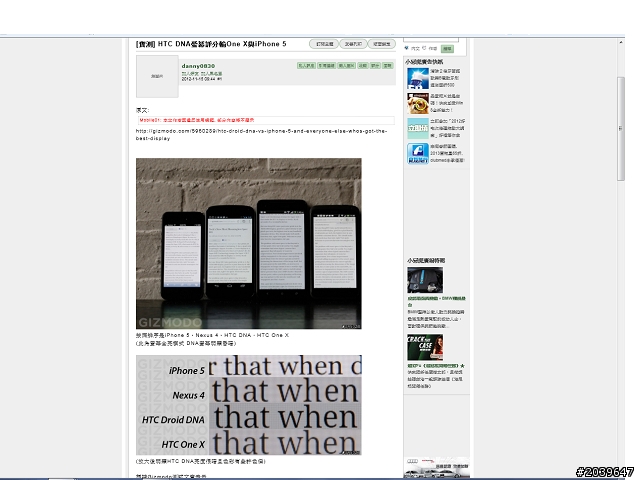Open the danny0830 user profile link
640x480 pixels.
click(198, 66)
